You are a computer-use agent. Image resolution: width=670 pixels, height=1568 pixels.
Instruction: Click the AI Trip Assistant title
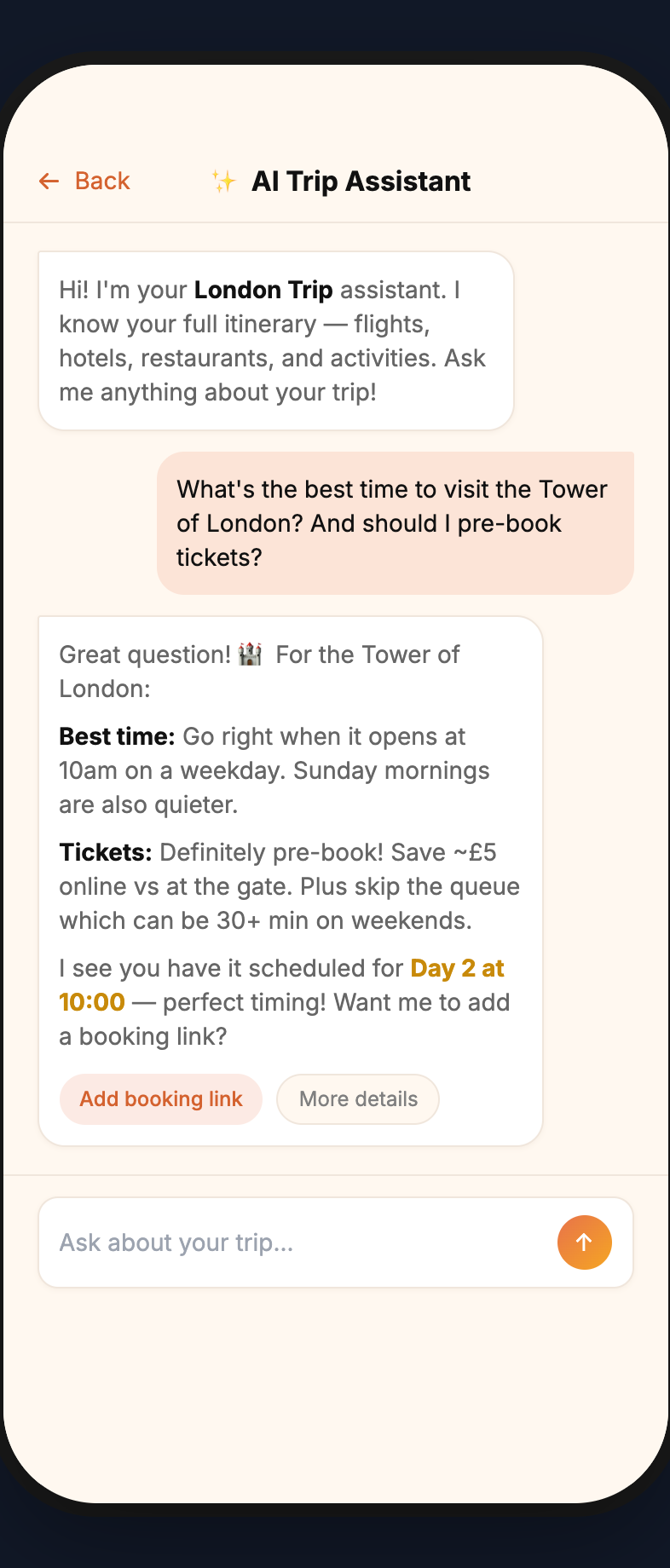pos(361,181)
